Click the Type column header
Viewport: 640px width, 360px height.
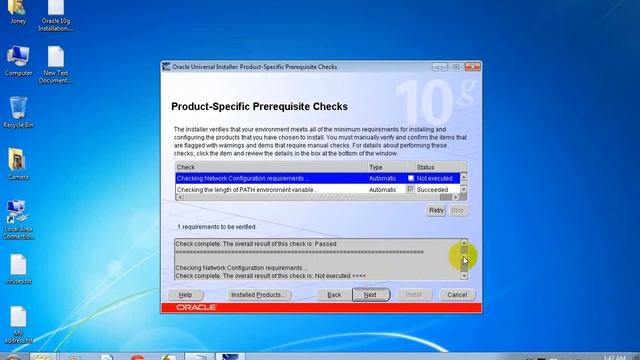point(386,167)
